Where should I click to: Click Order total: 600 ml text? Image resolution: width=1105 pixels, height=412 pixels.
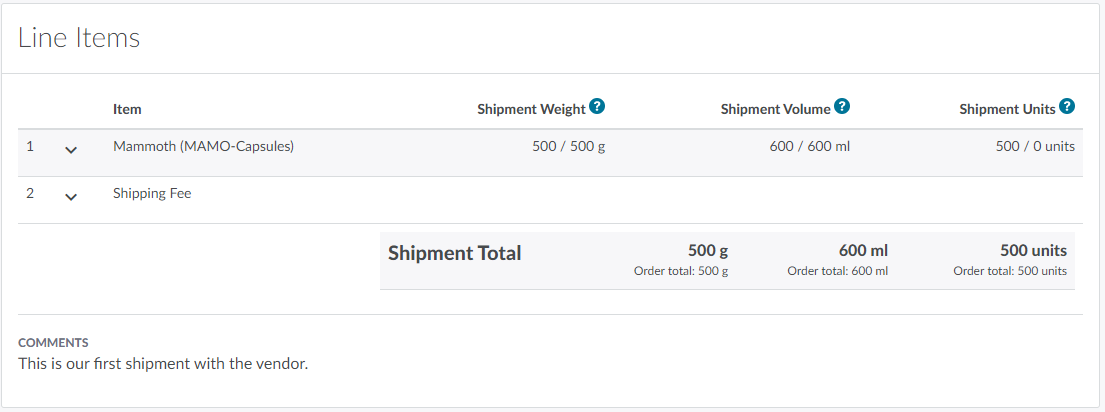[x=837, y=271]
